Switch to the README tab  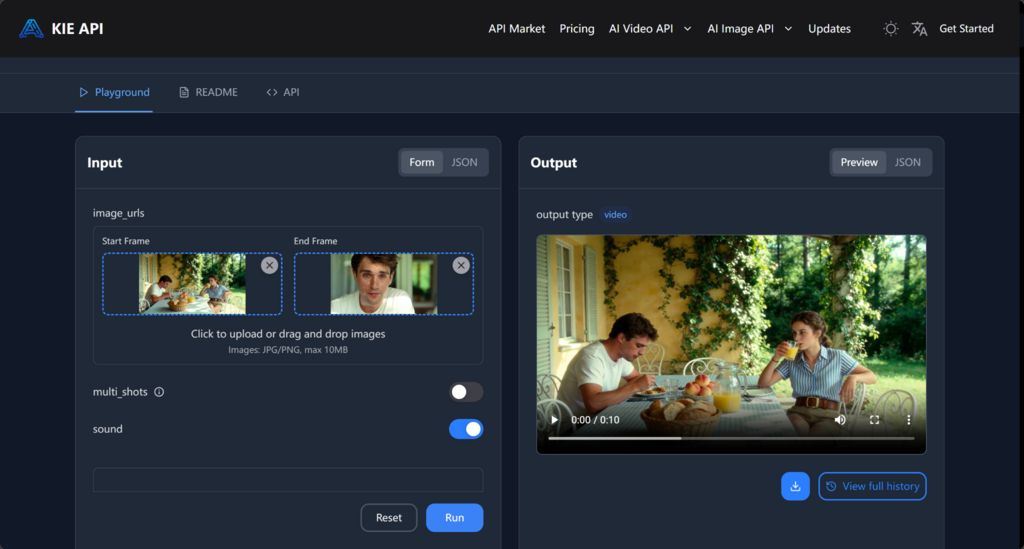click(x=208, y=92)
